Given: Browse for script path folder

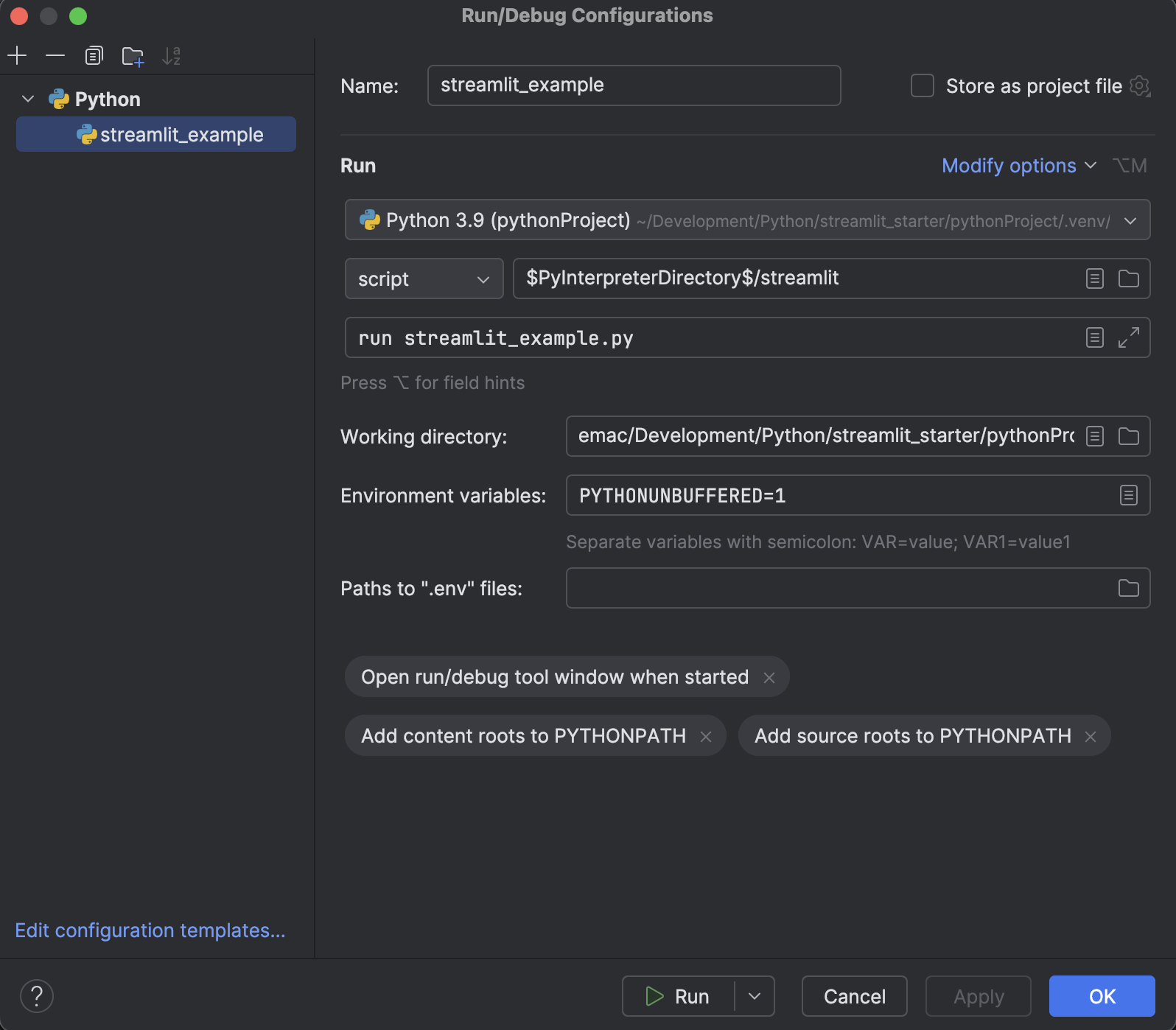Looking at the screenshot, I should pos(1129,278).
